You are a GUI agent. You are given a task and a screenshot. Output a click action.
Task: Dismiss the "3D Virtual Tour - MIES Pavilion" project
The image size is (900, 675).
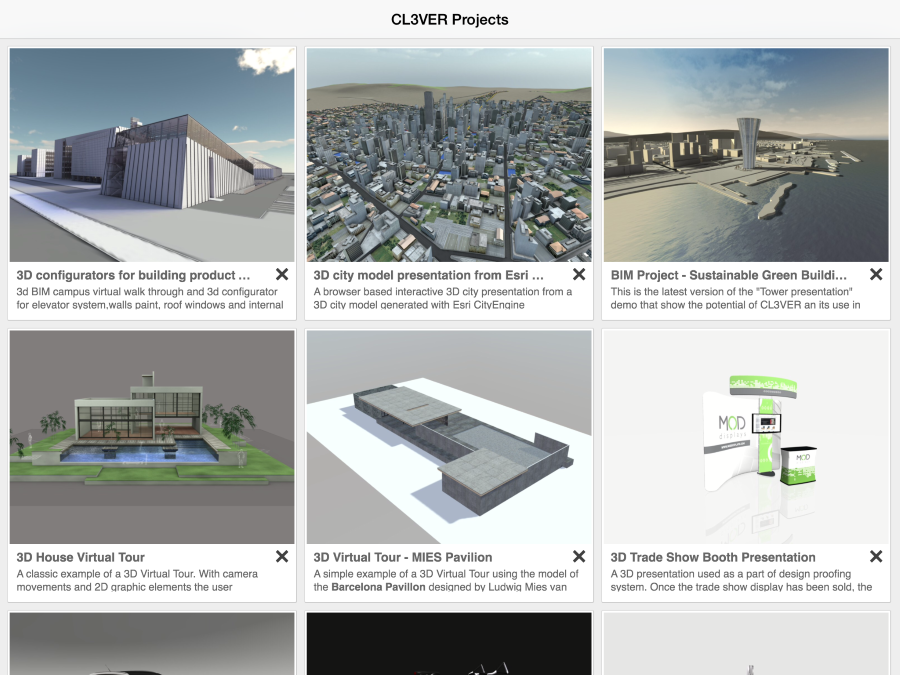point(579,556)
